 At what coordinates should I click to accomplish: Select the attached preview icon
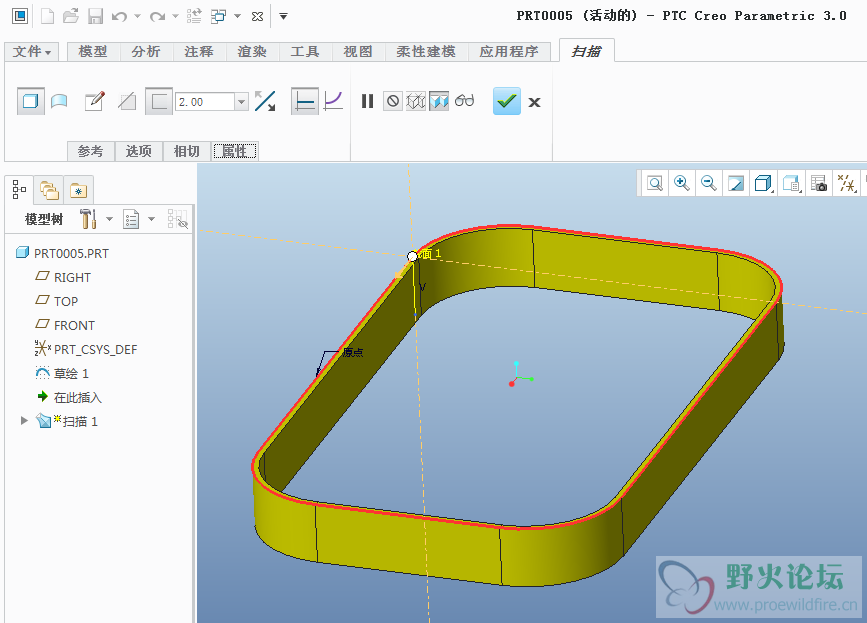pos(439,101)
